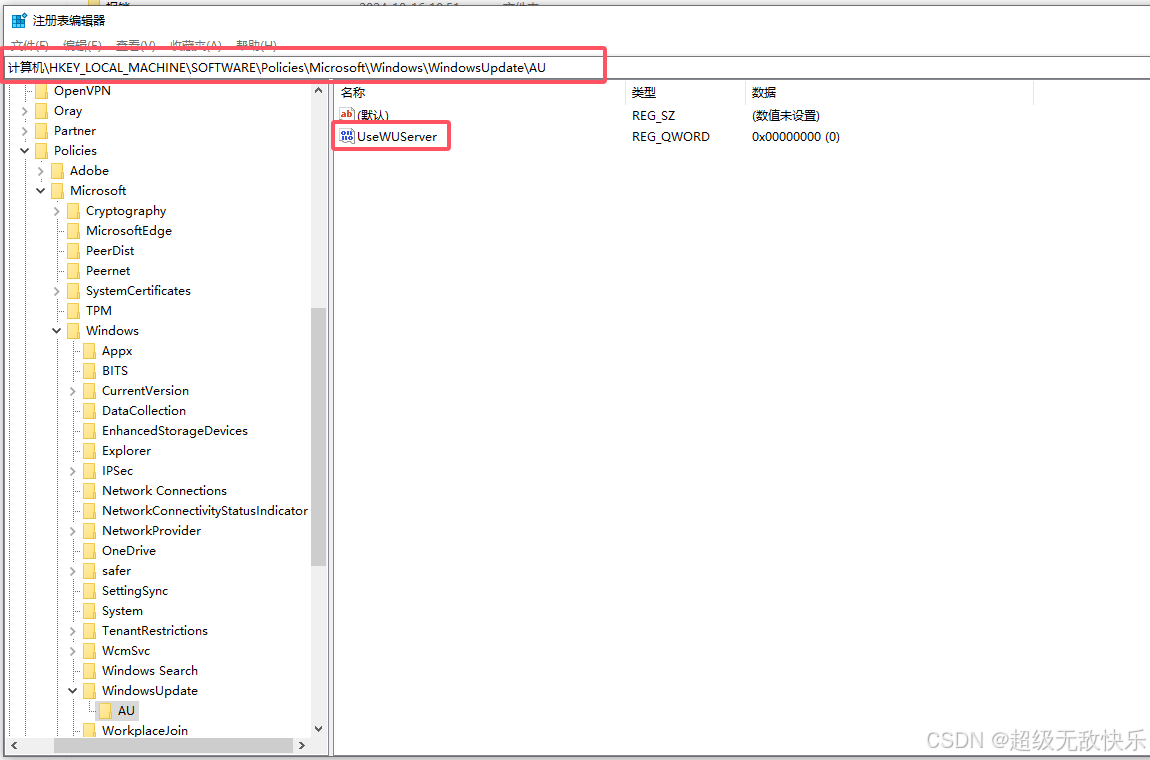Click the Appx folder icon

click(89, 351)
